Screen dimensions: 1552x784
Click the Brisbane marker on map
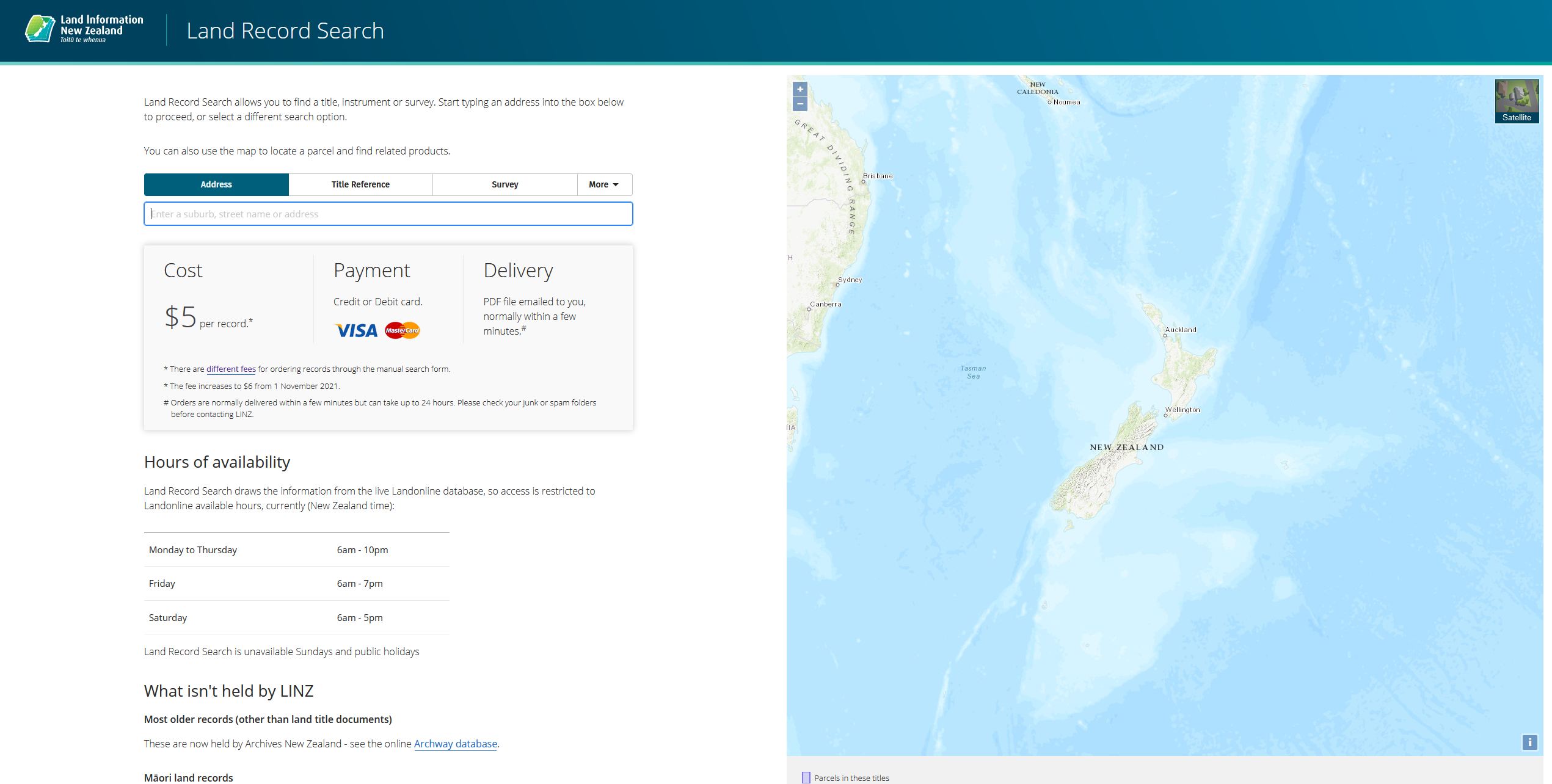pyautogui.click(x=863, y=181)
